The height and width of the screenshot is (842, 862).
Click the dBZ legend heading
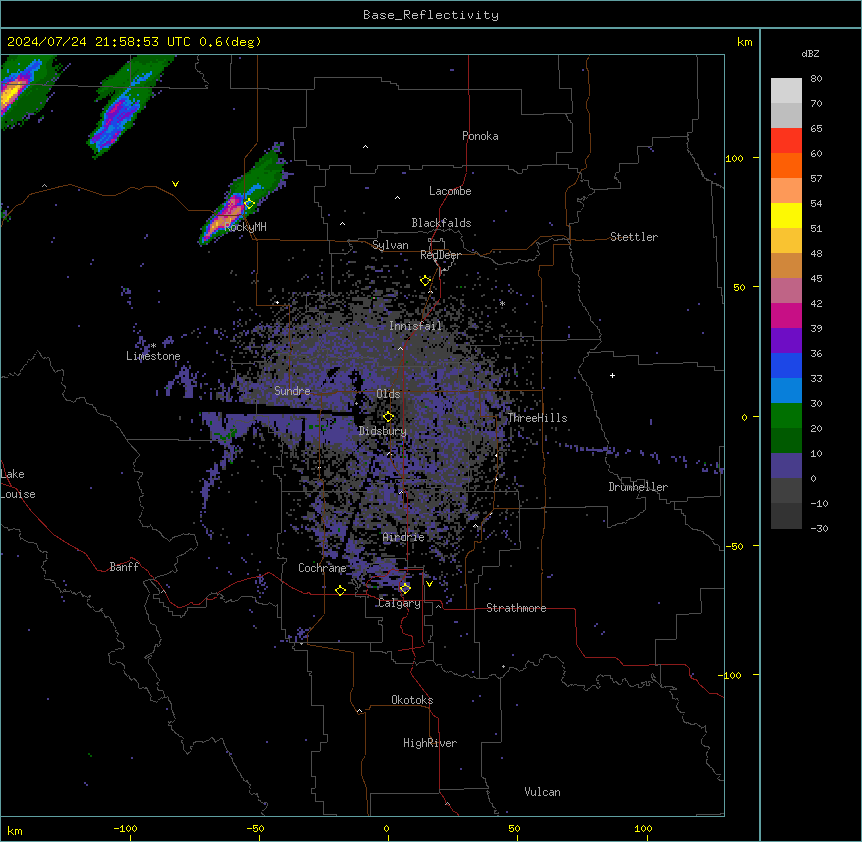pos(810,53)
